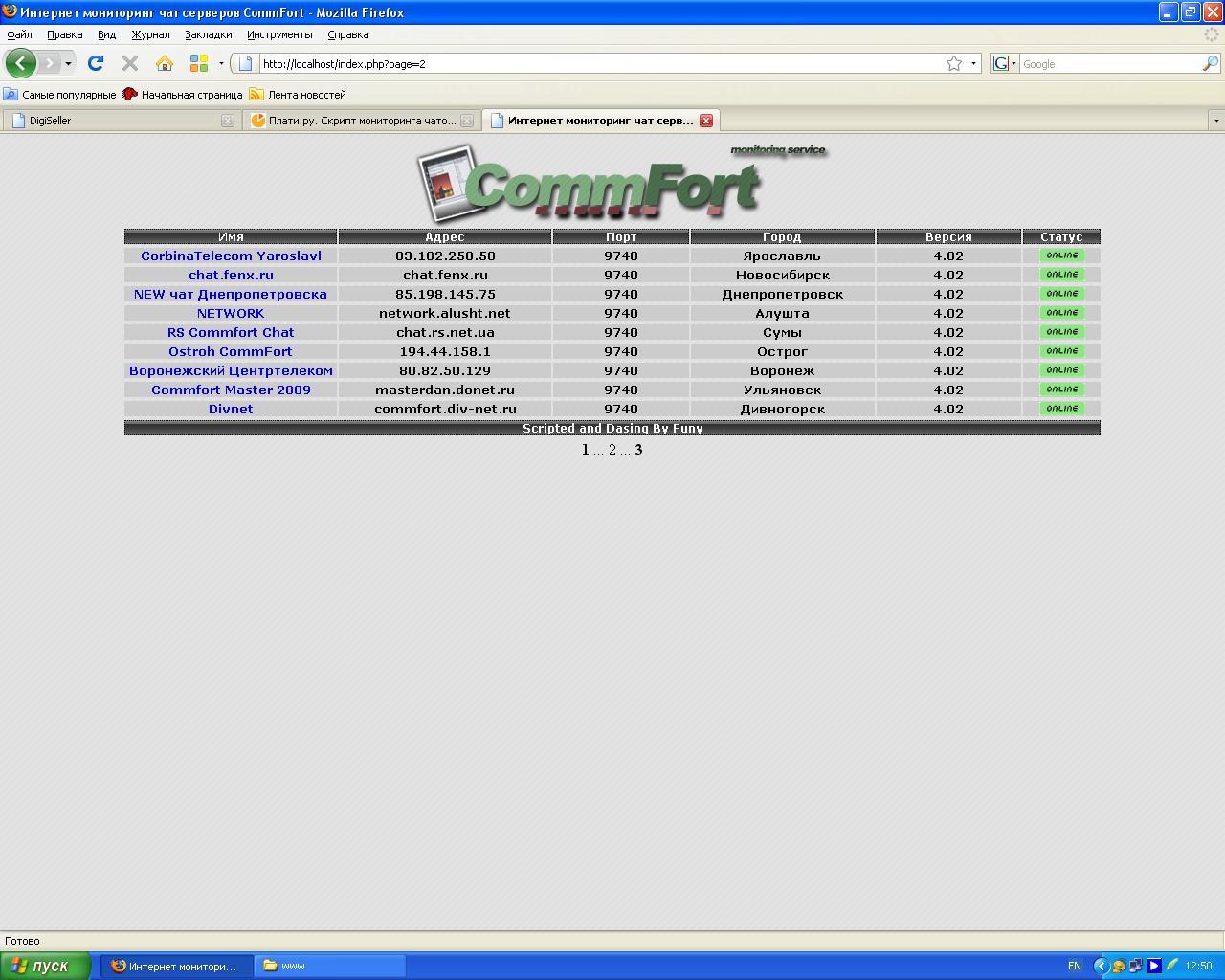
Task: Open the Журнал menu
Action: click(x=150, y=34)
